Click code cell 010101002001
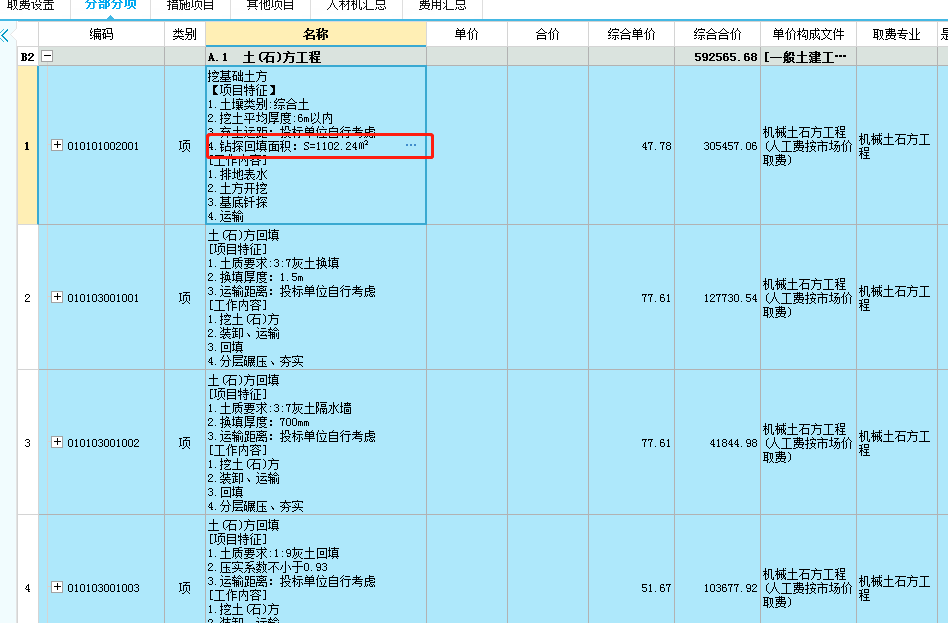 click(103, 146)
